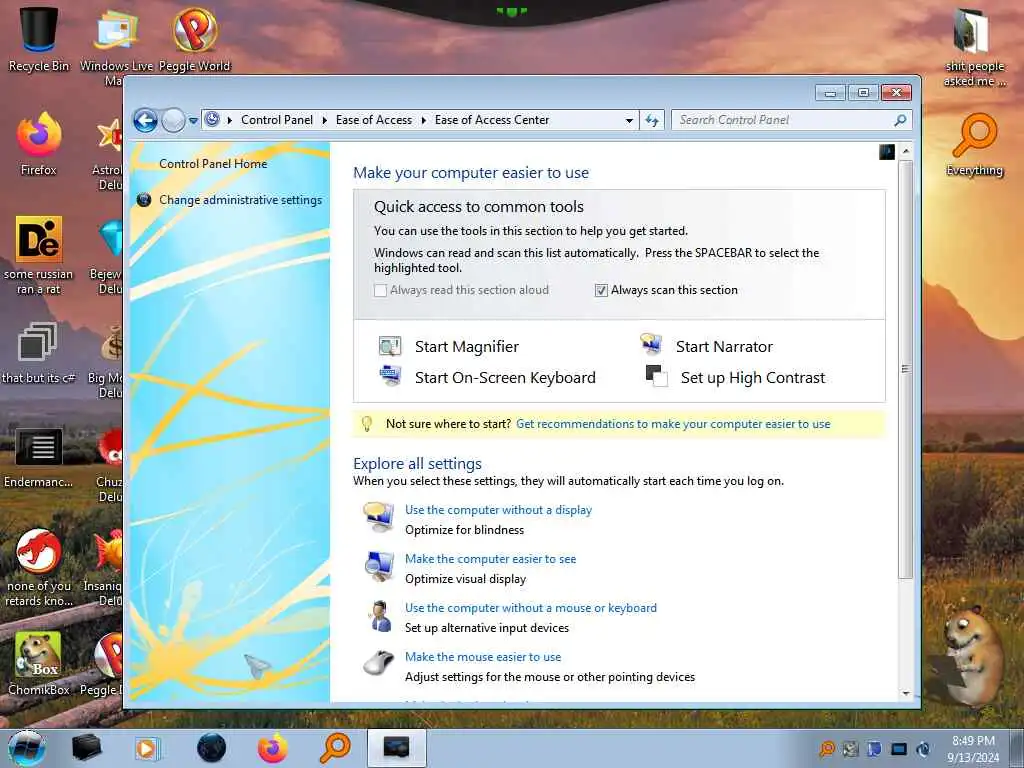Click the Start Narrator icon

651,344
